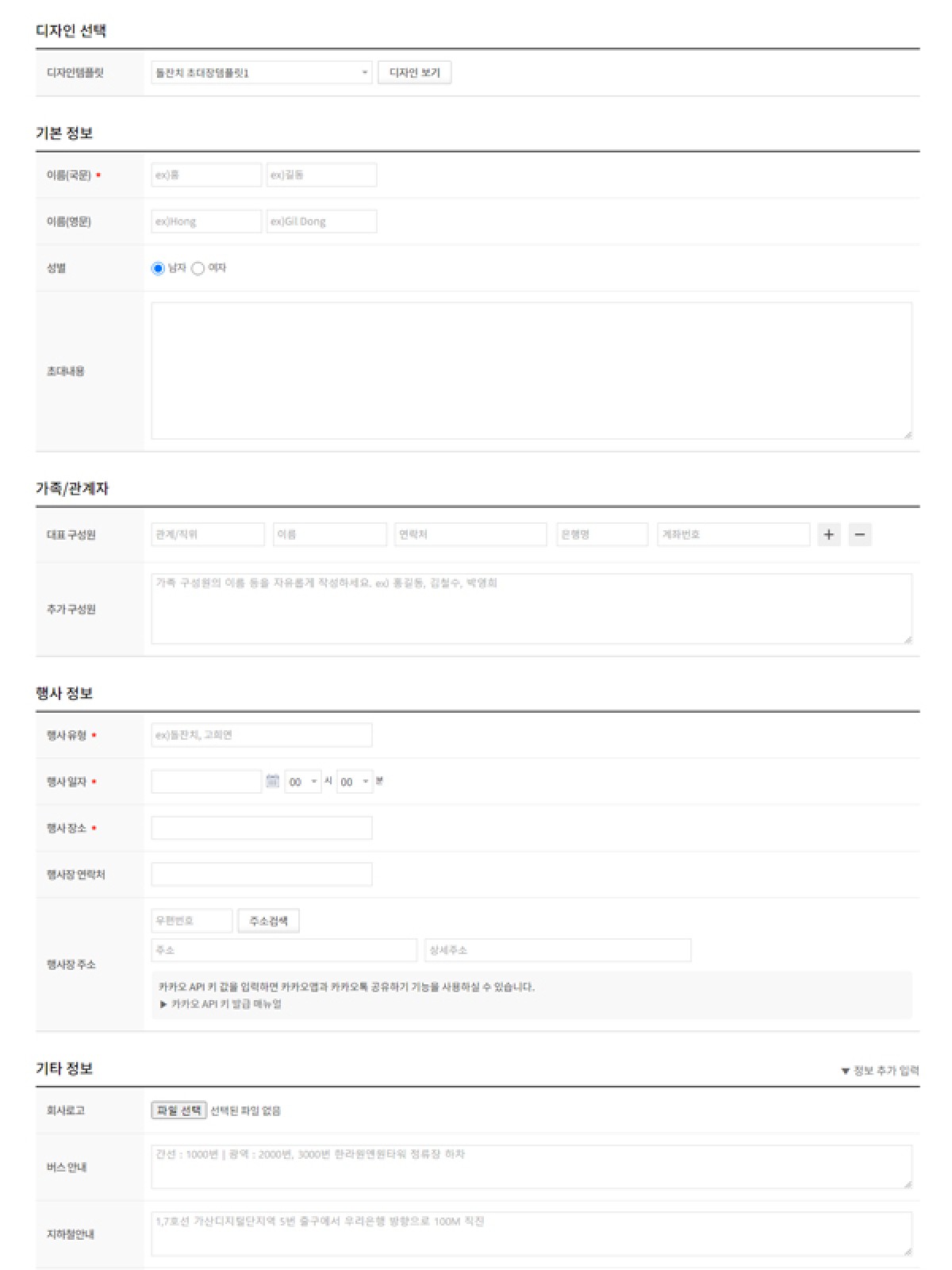The width and height of the screenshot is (952, 1270).
Task: Expand 정보 추가 입력 section
Action: [x=880, y=1071]
